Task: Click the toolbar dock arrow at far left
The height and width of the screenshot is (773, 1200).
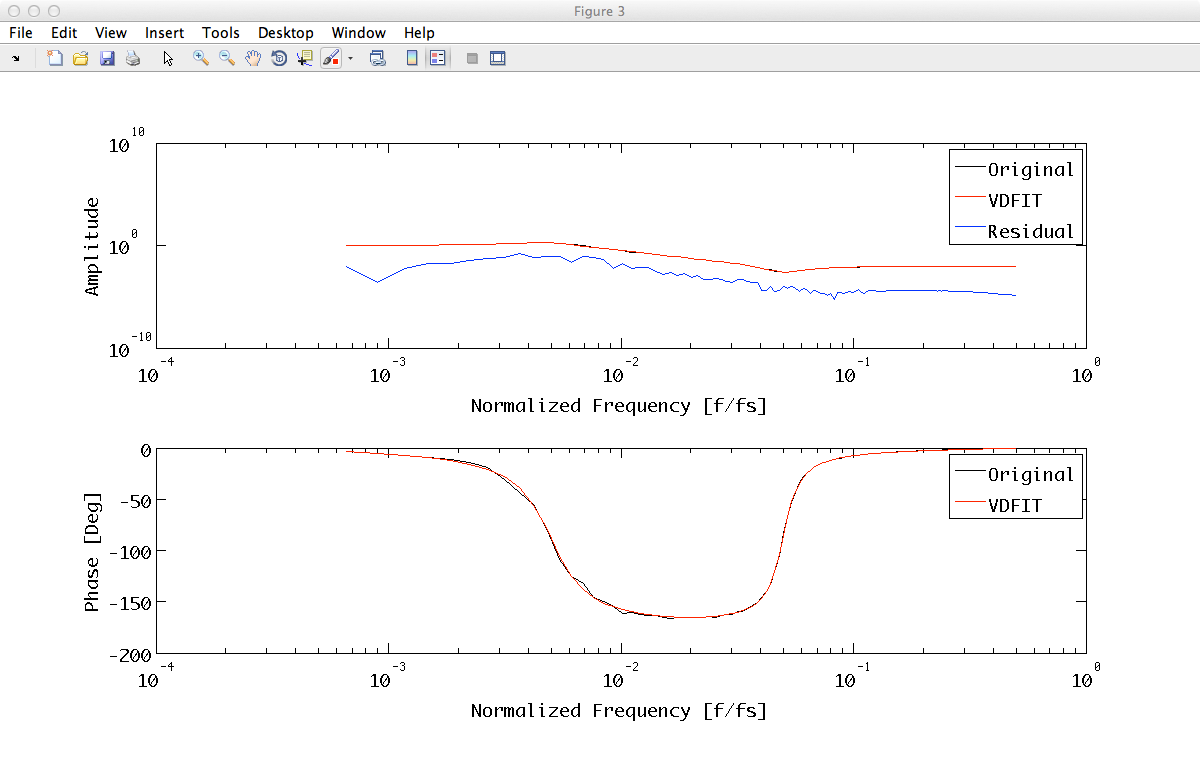Action: [15, 59]
